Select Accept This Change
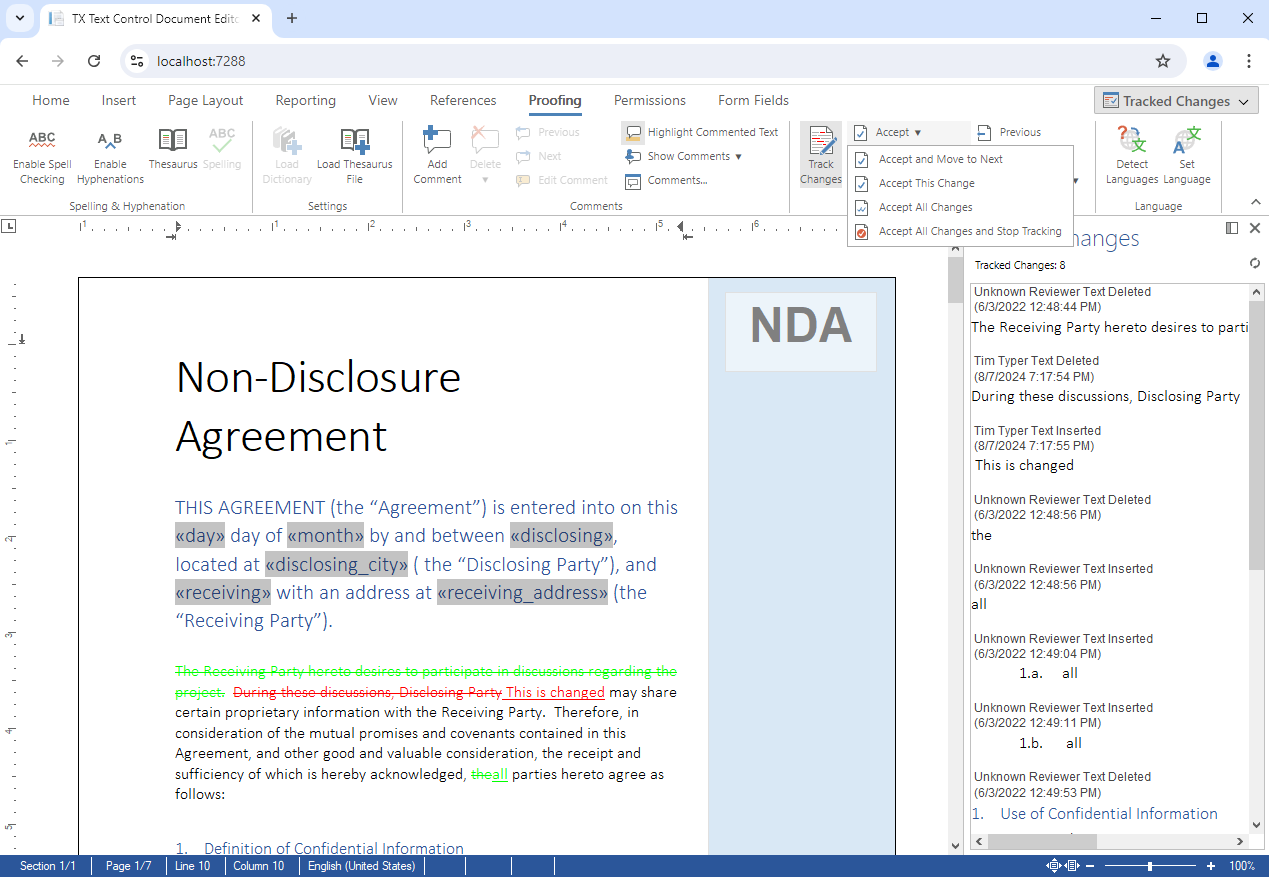This screenshot has width=1269, height=877. click(x=960, y=183)
